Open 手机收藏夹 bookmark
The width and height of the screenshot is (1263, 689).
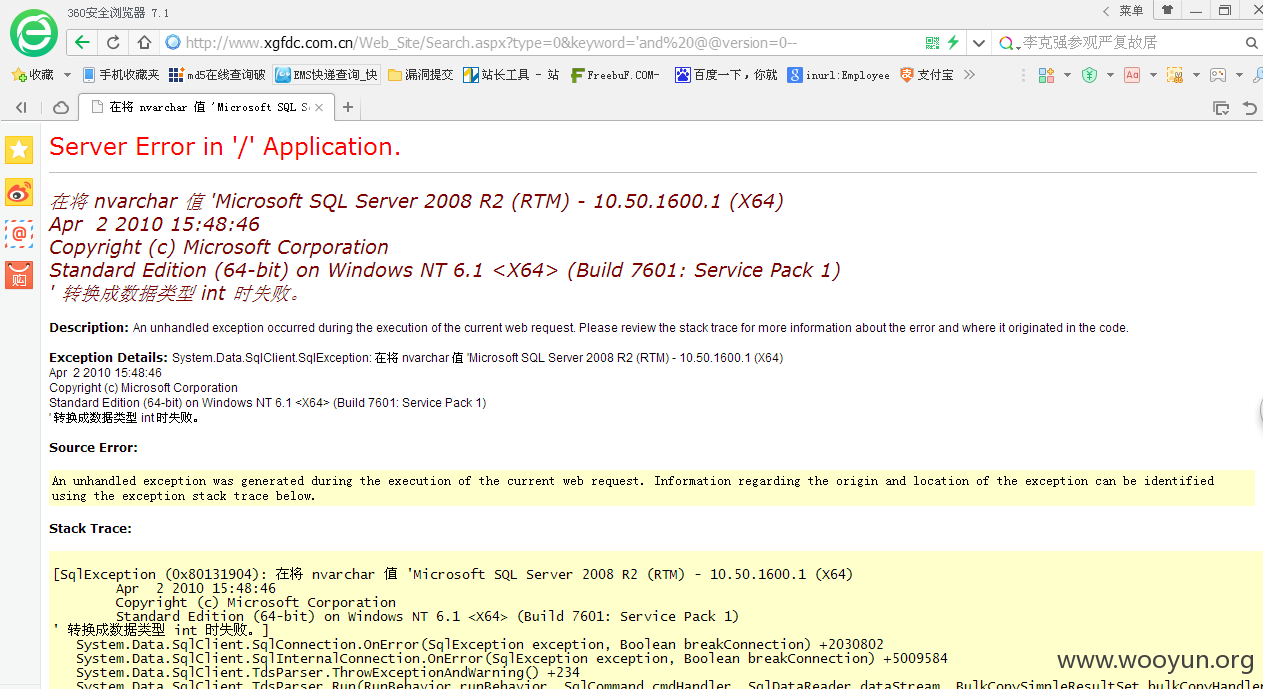click(x=121, y=75)
